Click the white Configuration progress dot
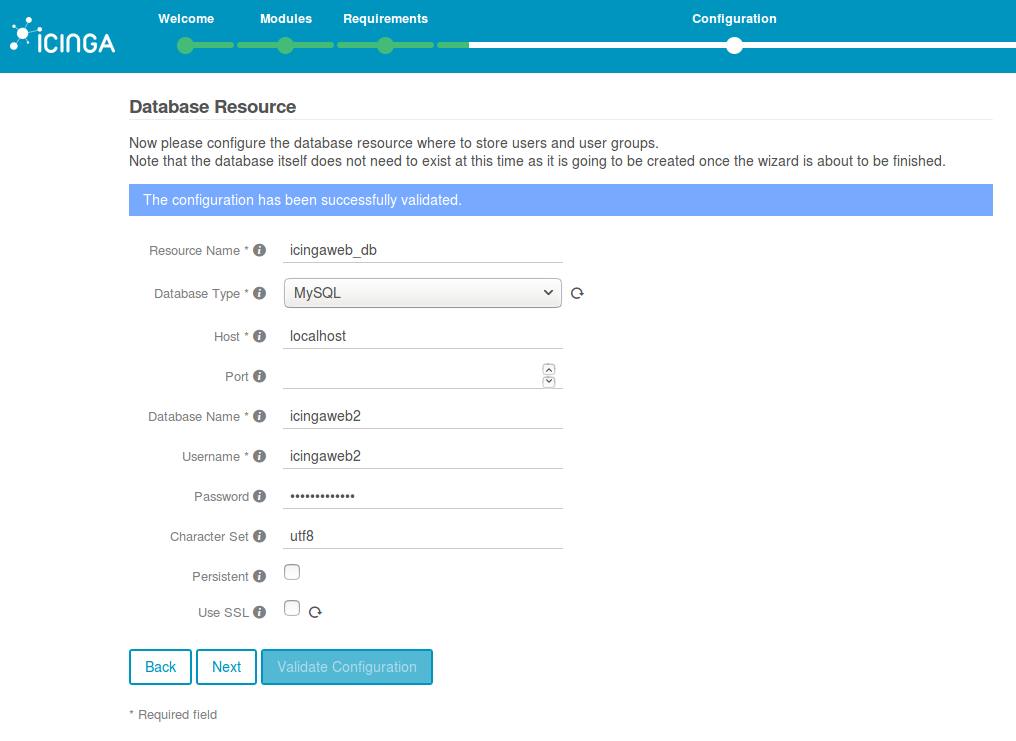This screenshot has height=741, width=1016. tap(734, 45)
